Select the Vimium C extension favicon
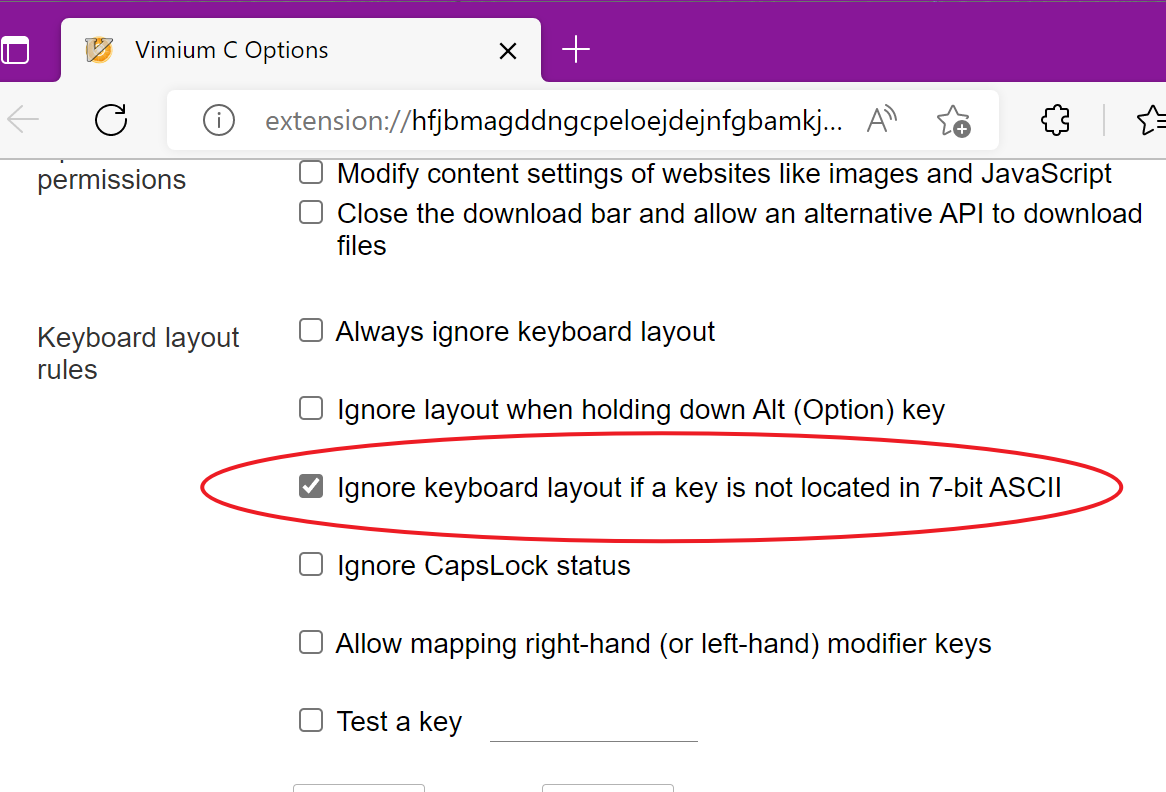The width and height of the screenshot is (1166, 792). coord(101,49)
